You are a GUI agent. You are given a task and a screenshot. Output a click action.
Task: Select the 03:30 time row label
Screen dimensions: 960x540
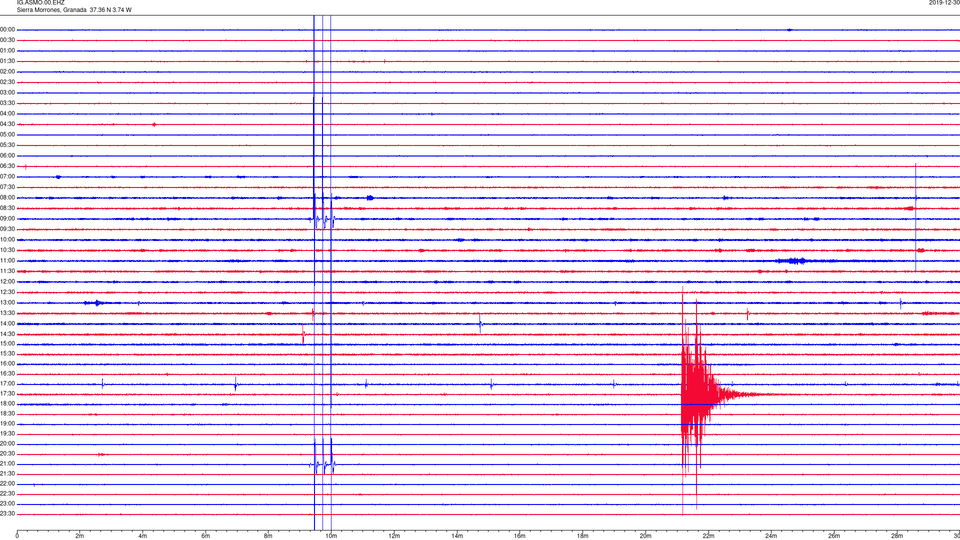(7, 103)
